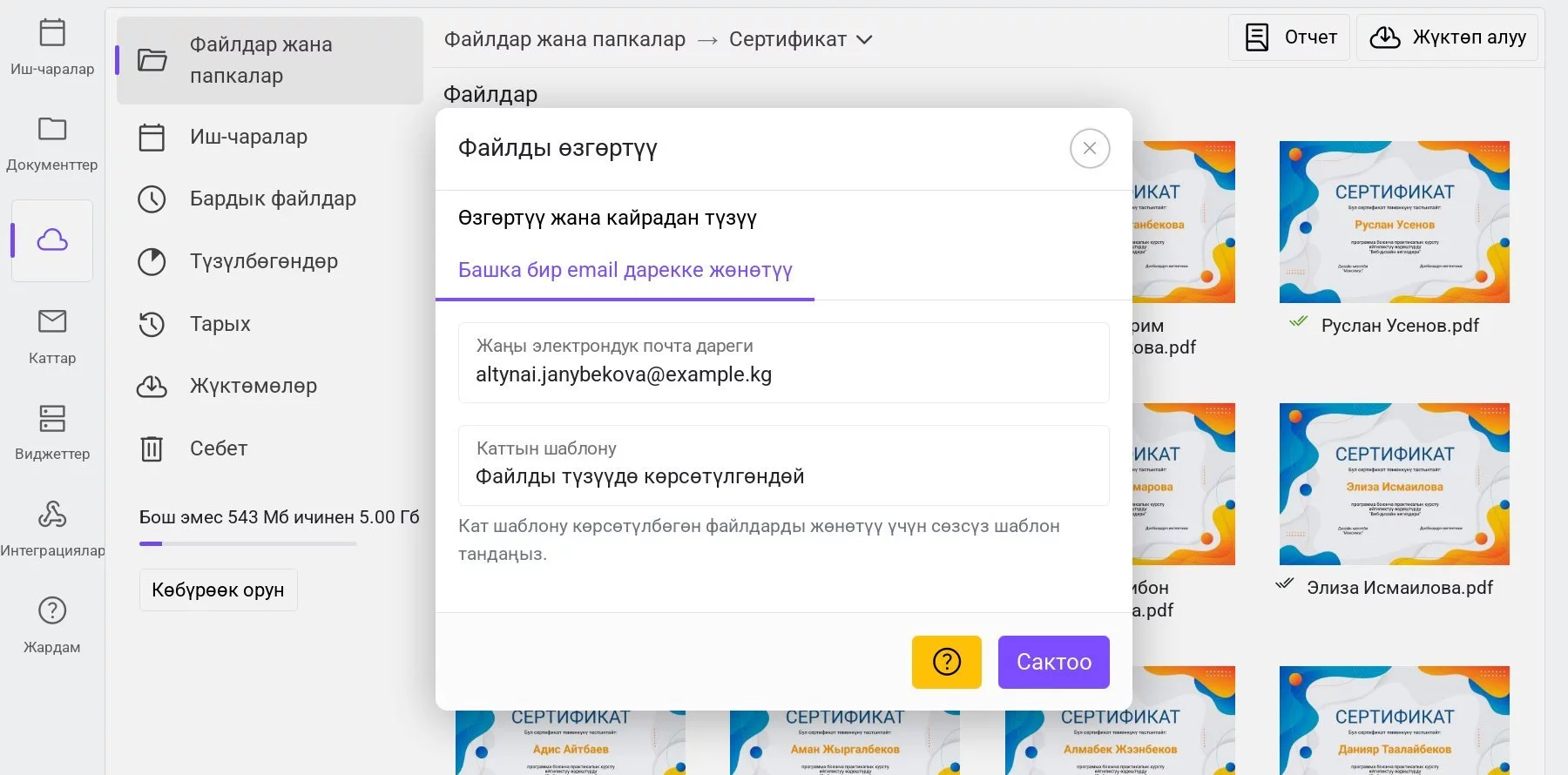Open Бардык файлдар menu item
Viewport: 1568px width, 775px height.
[x=270, y=199]
